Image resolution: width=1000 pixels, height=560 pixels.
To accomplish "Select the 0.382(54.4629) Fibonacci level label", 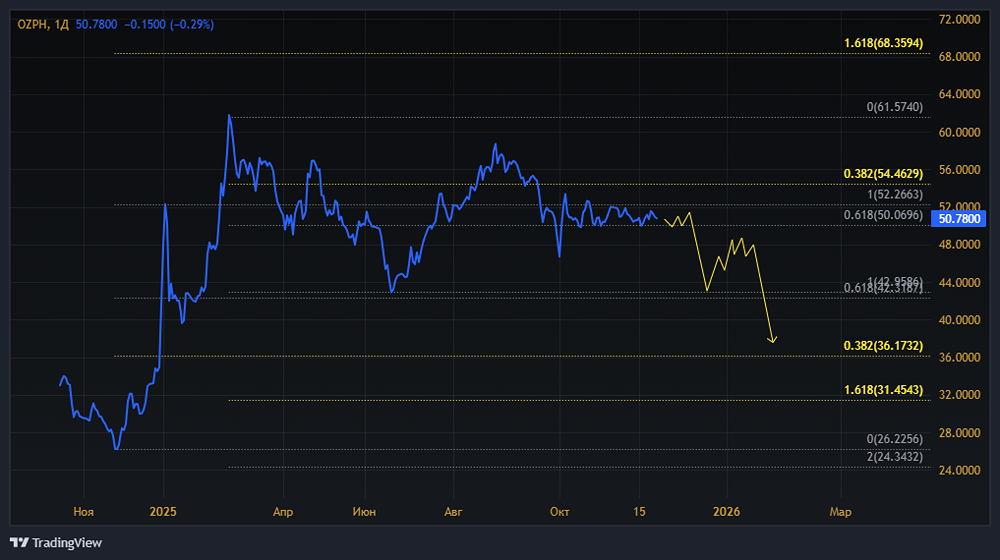I will (x=883, y=174).
